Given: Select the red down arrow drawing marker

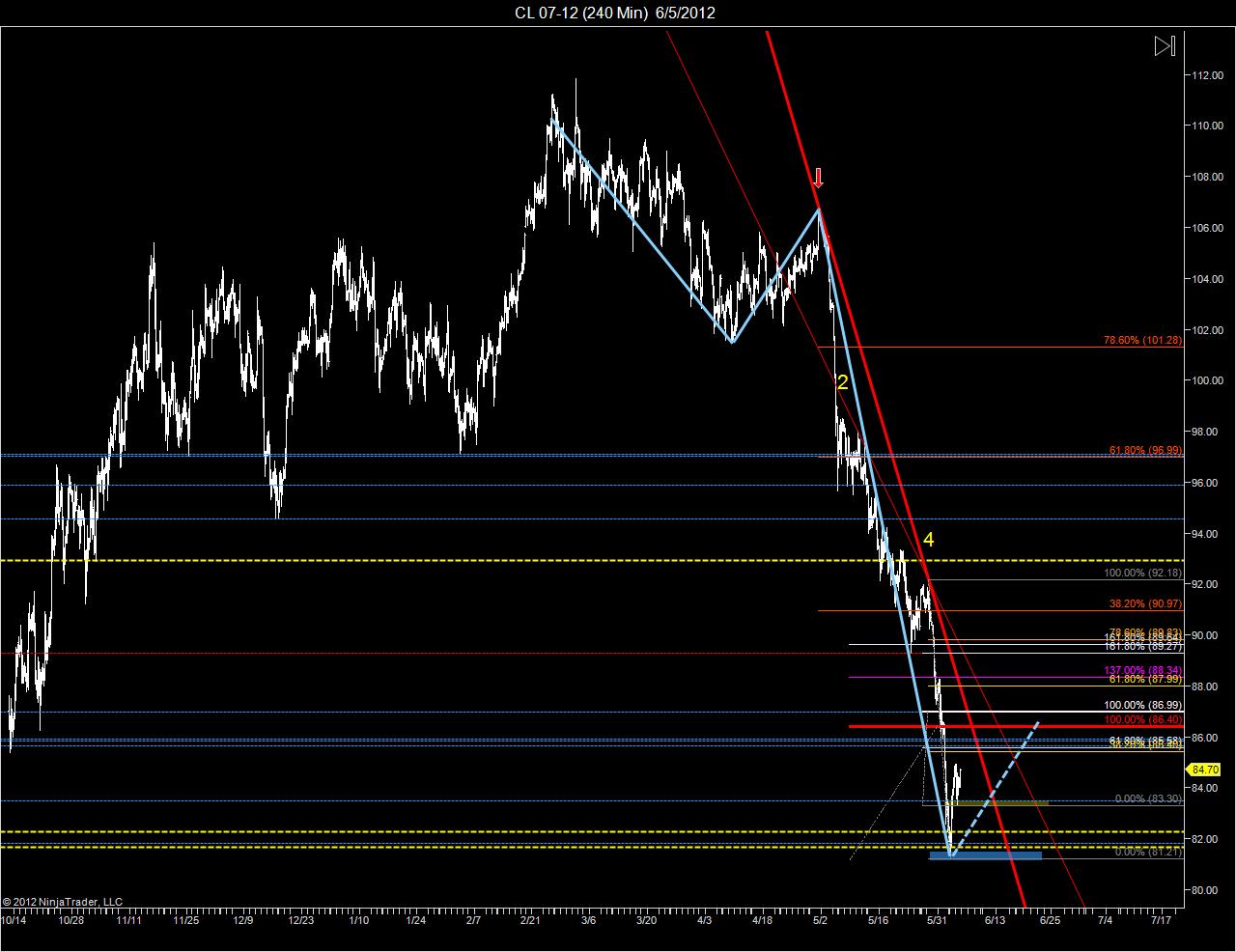Looking at the screenshot, I should (818, 178).
